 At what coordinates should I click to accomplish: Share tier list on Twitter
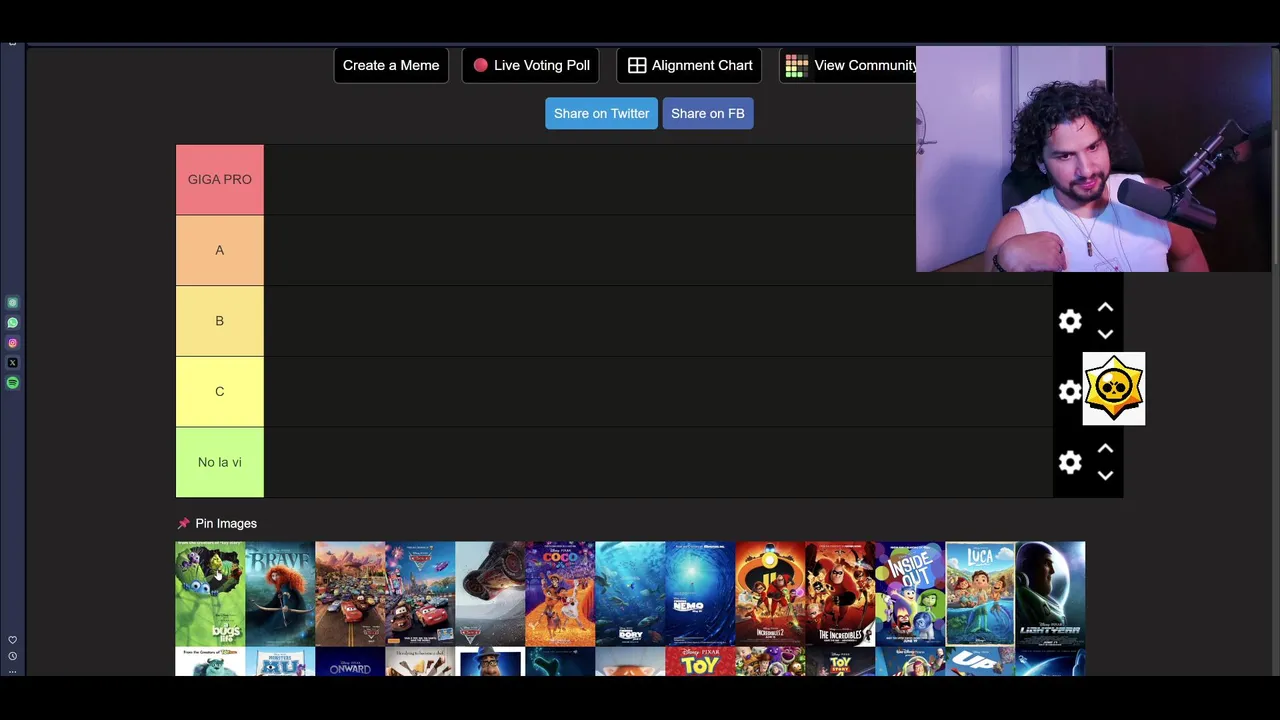[x=601, y=113]
